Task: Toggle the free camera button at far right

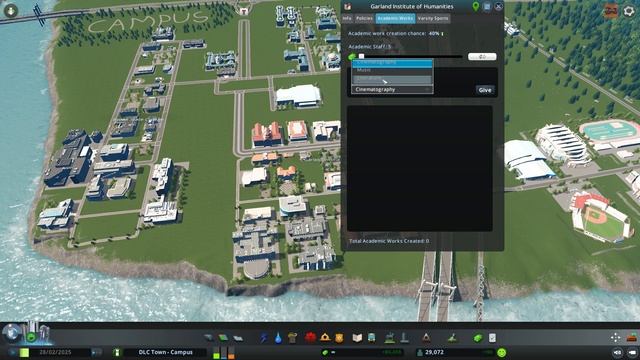Action: pyautogui.click(x=632, y=352)
